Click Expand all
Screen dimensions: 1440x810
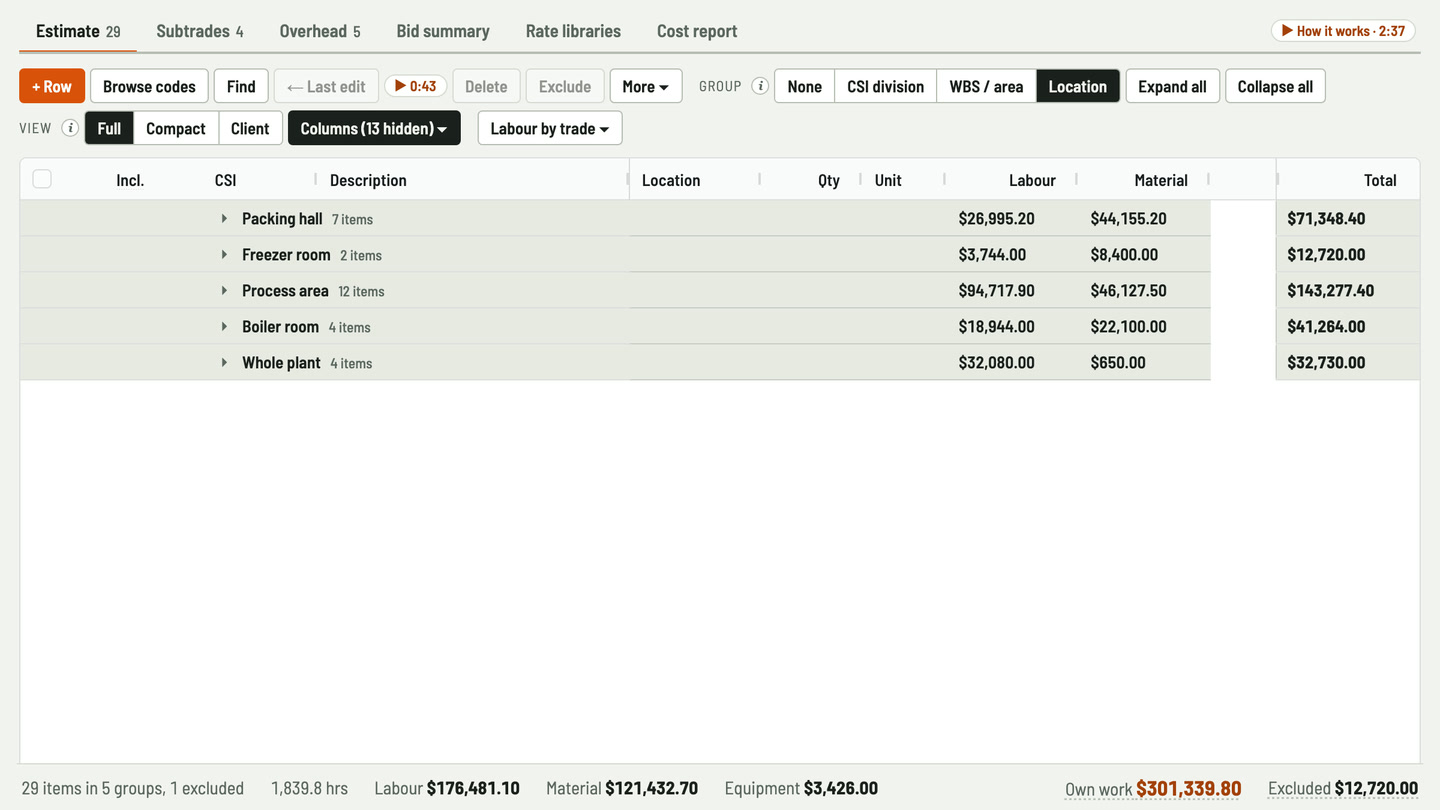point(1172,86)
